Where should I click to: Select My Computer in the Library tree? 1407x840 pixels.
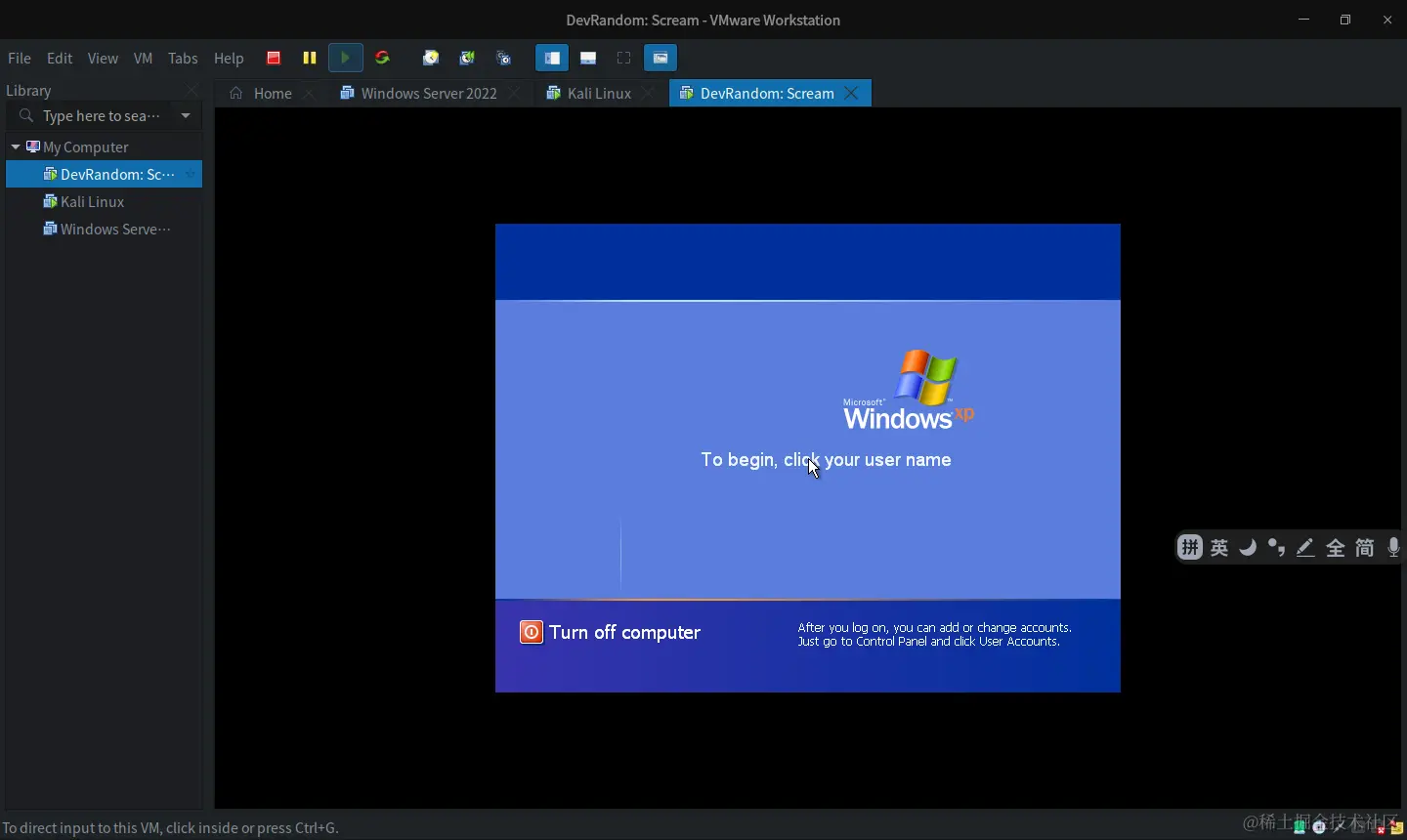click(85, 147)
